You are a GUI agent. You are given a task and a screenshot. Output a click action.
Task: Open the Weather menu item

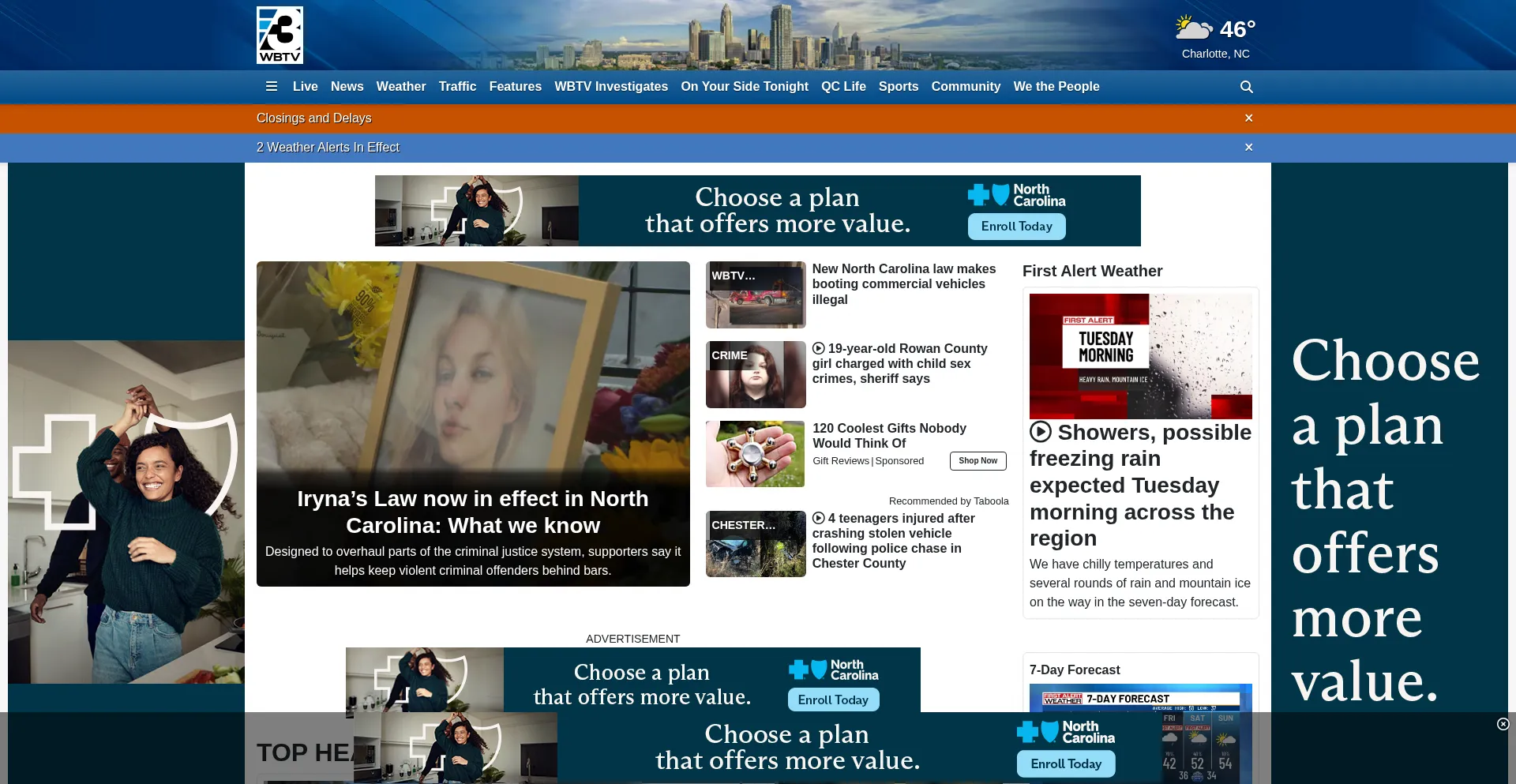coord(400,87)
